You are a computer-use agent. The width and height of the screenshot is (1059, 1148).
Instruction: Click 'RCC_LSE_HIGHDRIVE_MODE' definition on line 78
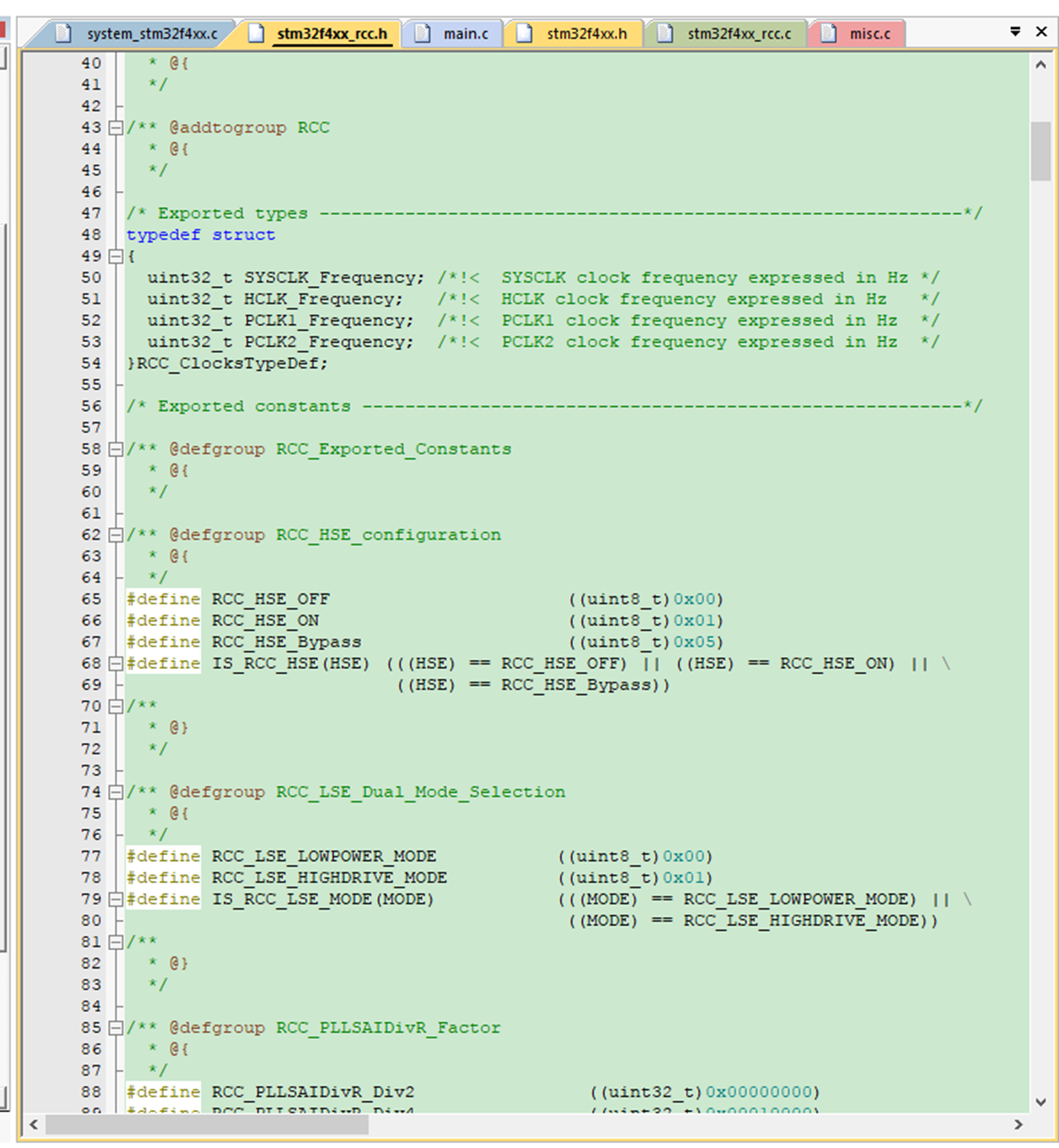[329, 878]
